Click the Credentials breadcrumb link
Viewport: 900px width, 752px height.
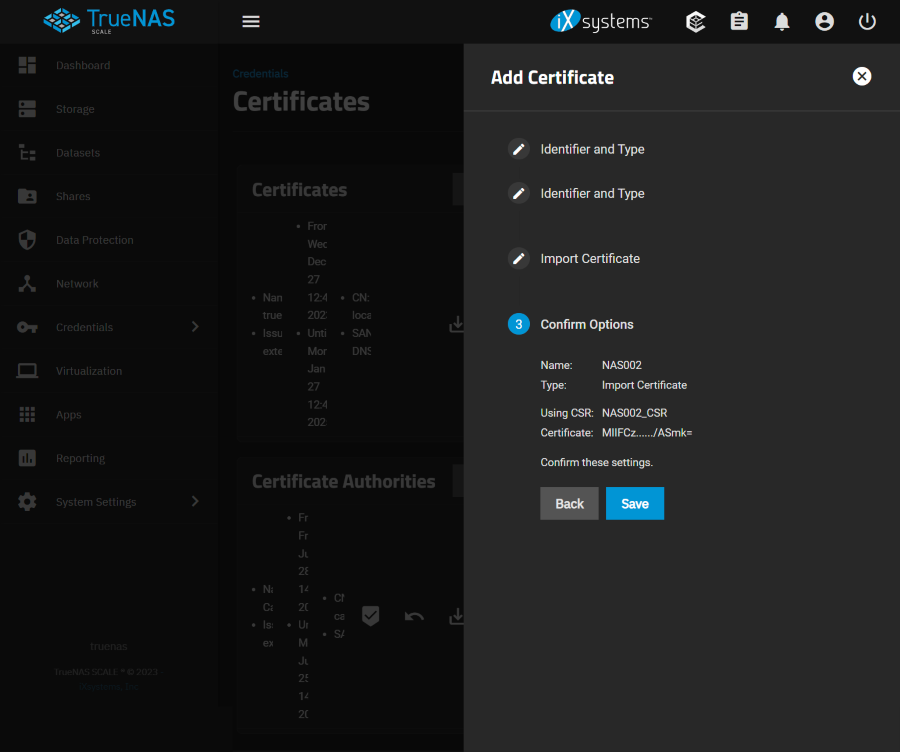point(260,74)
